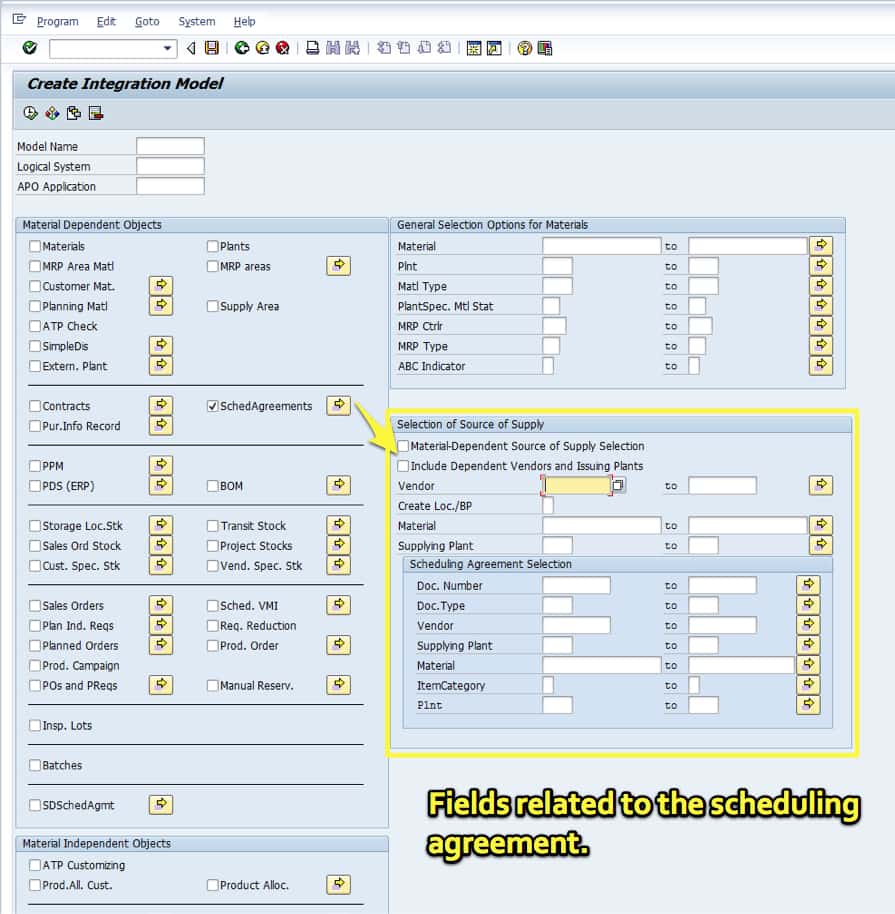Image resolution: width=895 pixels, height=914 pixels.
Task: Tick Material-Dependent Source of Supply Selection
Action: tap(403, 446)
